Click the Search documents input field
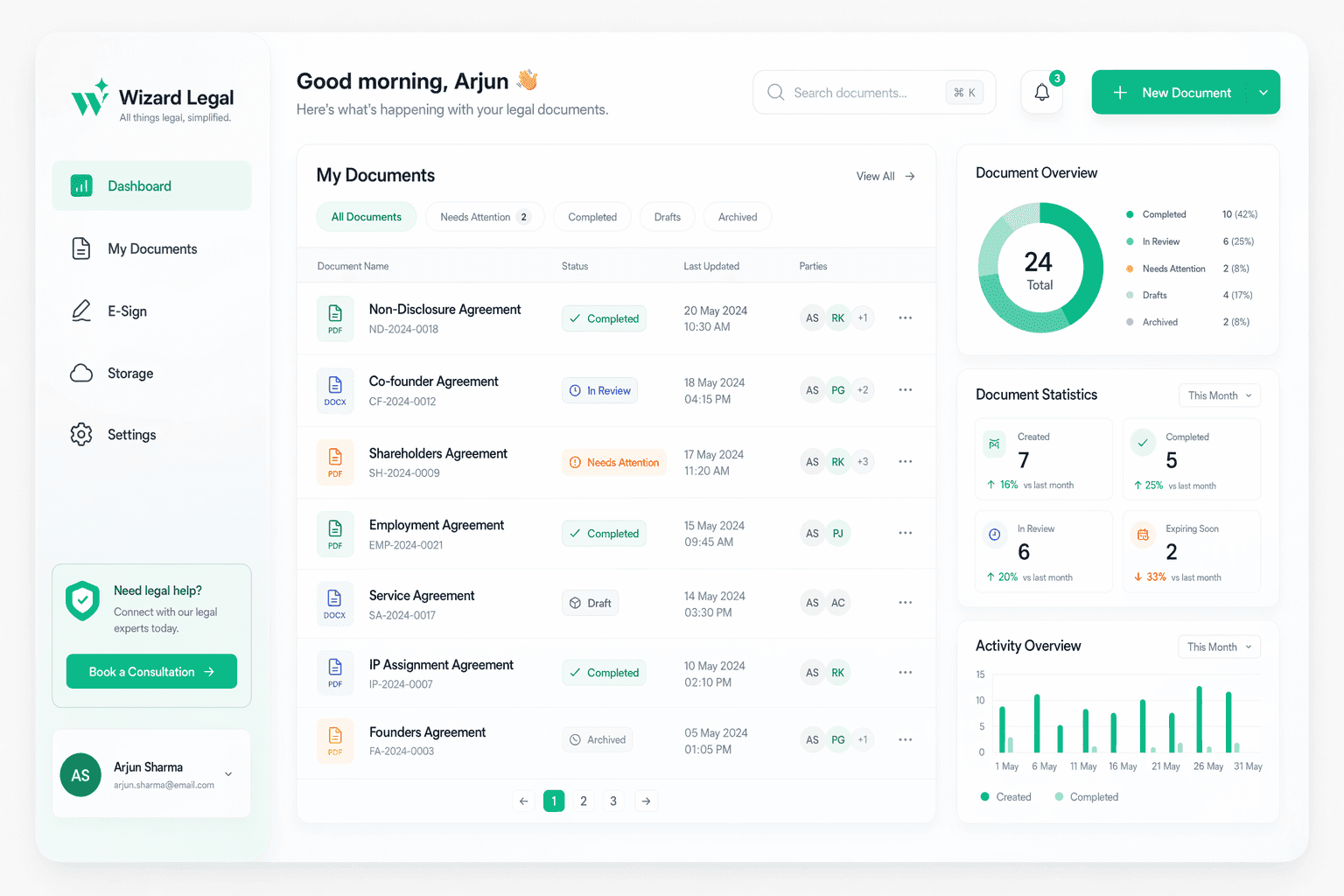Viewport: 1344px width, 896px height. point(874,93)
